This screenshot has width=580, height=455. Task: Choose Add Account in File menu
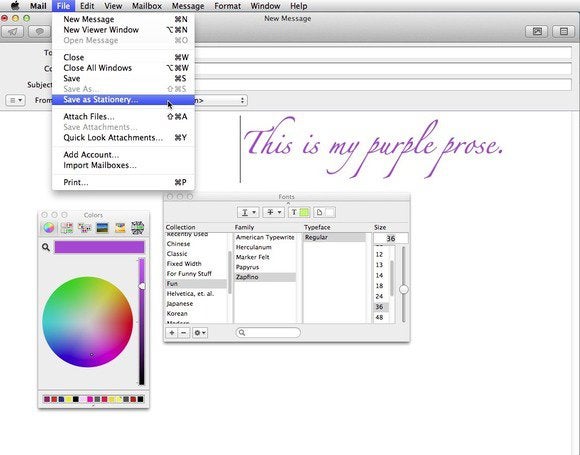click(123, 155)
